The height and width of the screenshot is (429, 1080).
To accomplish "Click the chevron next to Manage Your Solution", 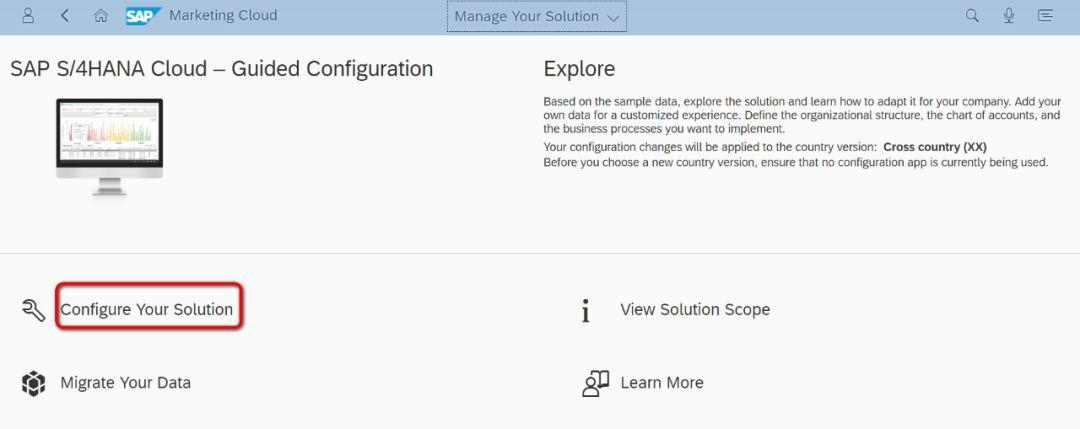I will (x=613, y=18).
